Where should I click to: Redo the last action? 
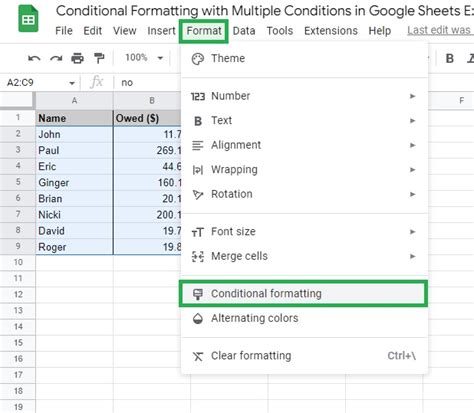click(x=56, y=58)
